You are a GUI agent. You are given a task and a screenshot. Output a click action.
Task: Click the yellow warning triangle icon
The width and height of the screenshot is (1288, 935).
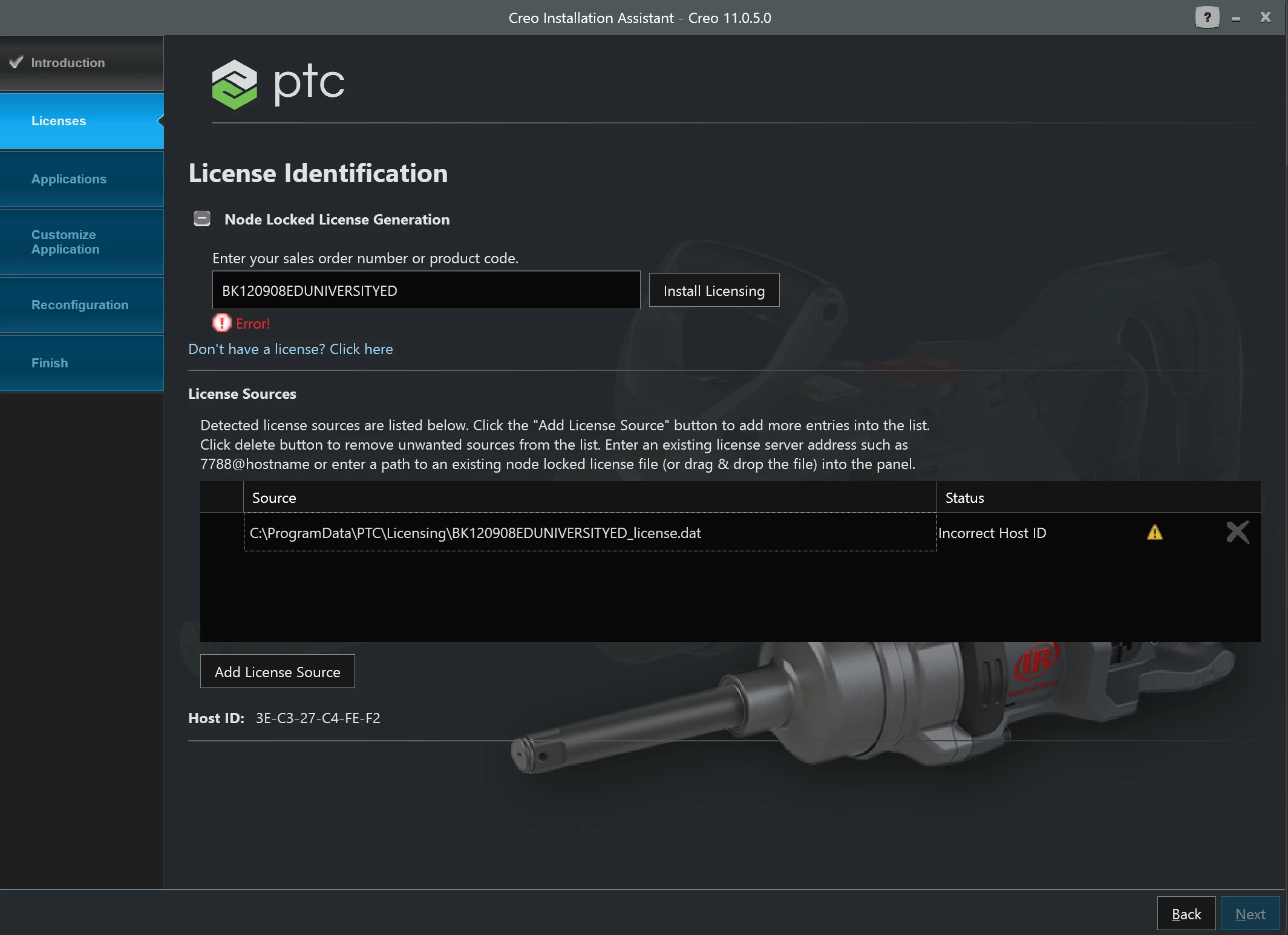pyautogui.click(x=1154, y=533)
